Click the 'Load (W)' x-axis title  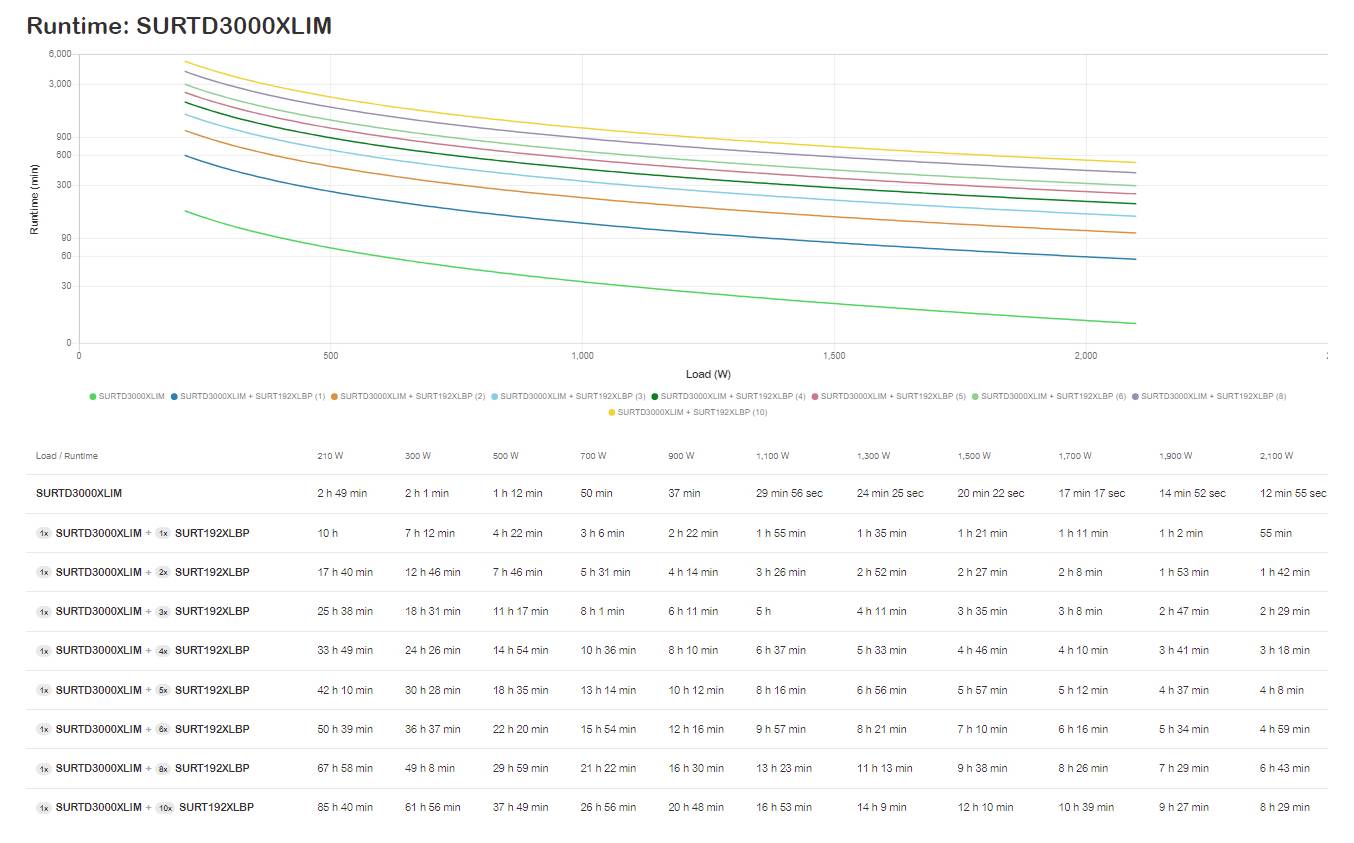(x=708, y=374)
